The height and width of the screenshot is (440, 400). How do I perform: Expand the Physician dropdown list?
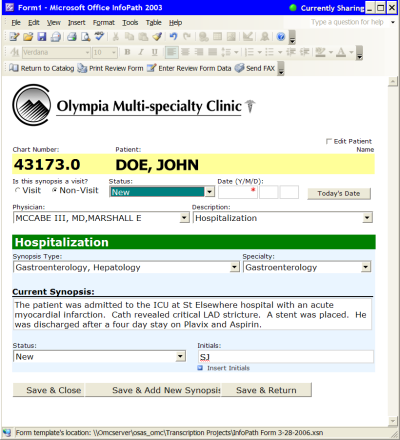tap(184, 218)
